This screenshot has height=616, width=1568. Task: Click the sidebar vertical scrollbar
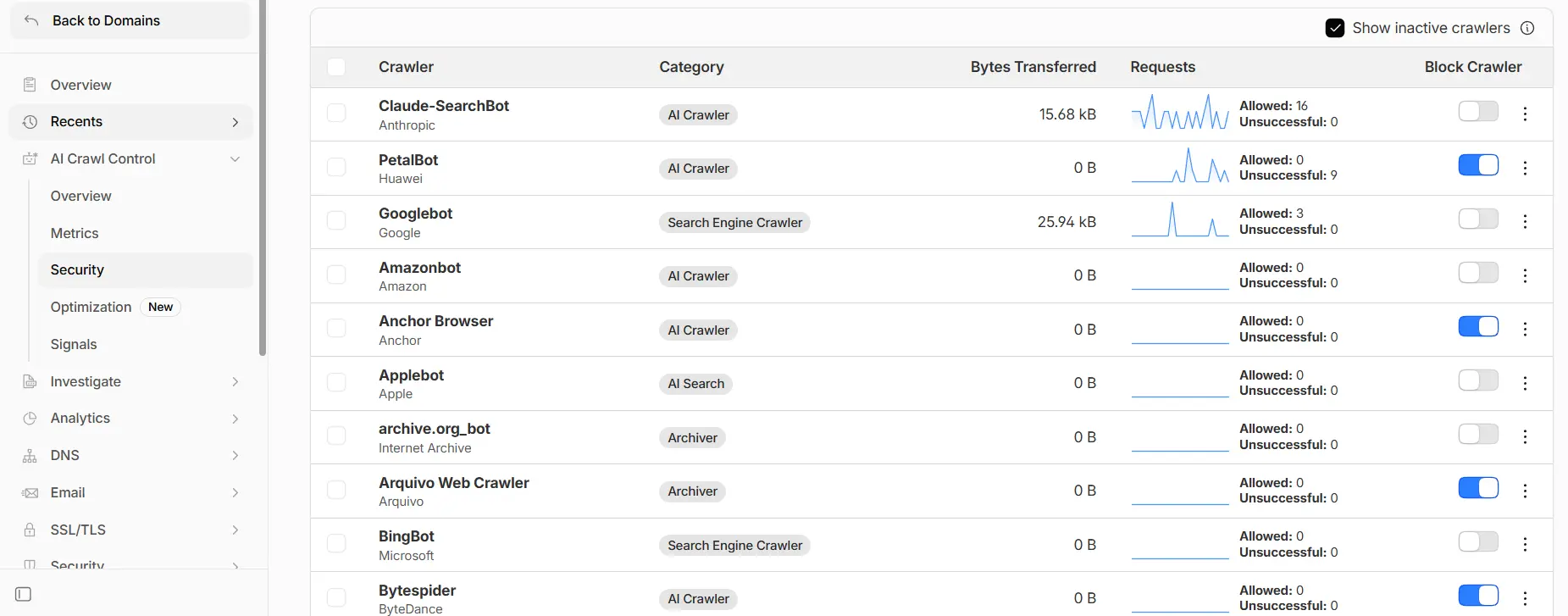point(263,178)
